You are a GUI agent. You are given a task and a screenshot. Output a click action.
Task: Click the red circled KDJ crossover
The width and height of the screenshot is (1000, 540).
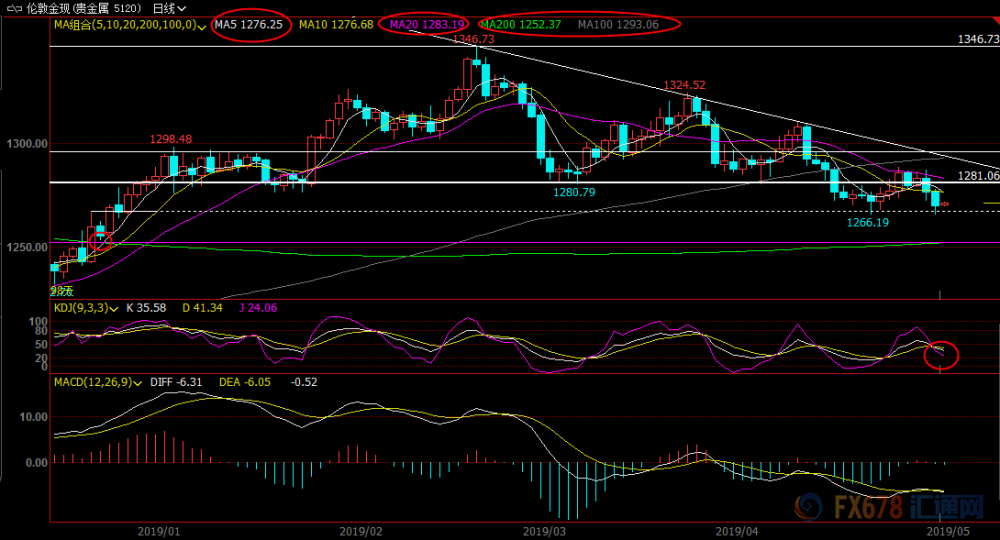[941, 355]
